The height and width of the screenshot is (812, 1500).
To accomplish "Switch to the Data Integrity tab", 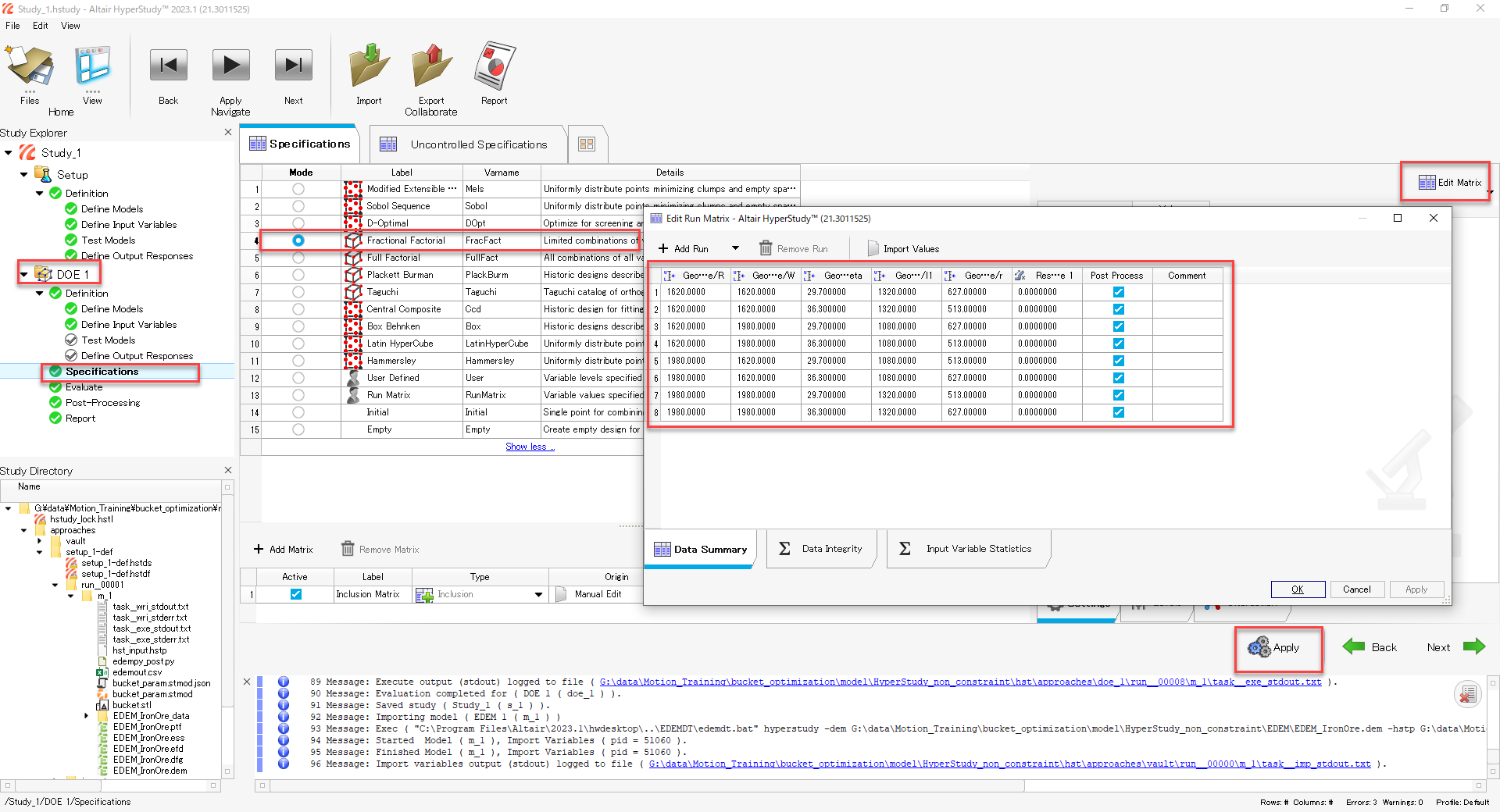I will tap(821, 549).
